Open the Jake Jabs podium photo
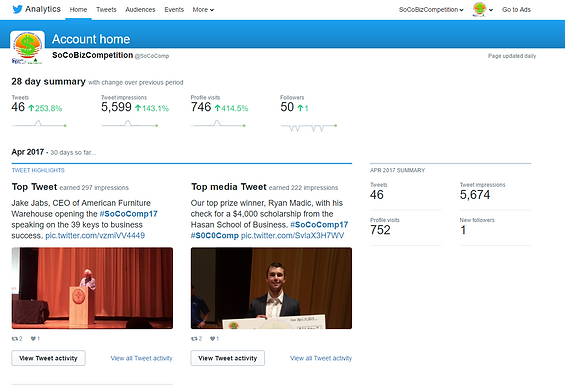565x388 pixels. [92, 288]
